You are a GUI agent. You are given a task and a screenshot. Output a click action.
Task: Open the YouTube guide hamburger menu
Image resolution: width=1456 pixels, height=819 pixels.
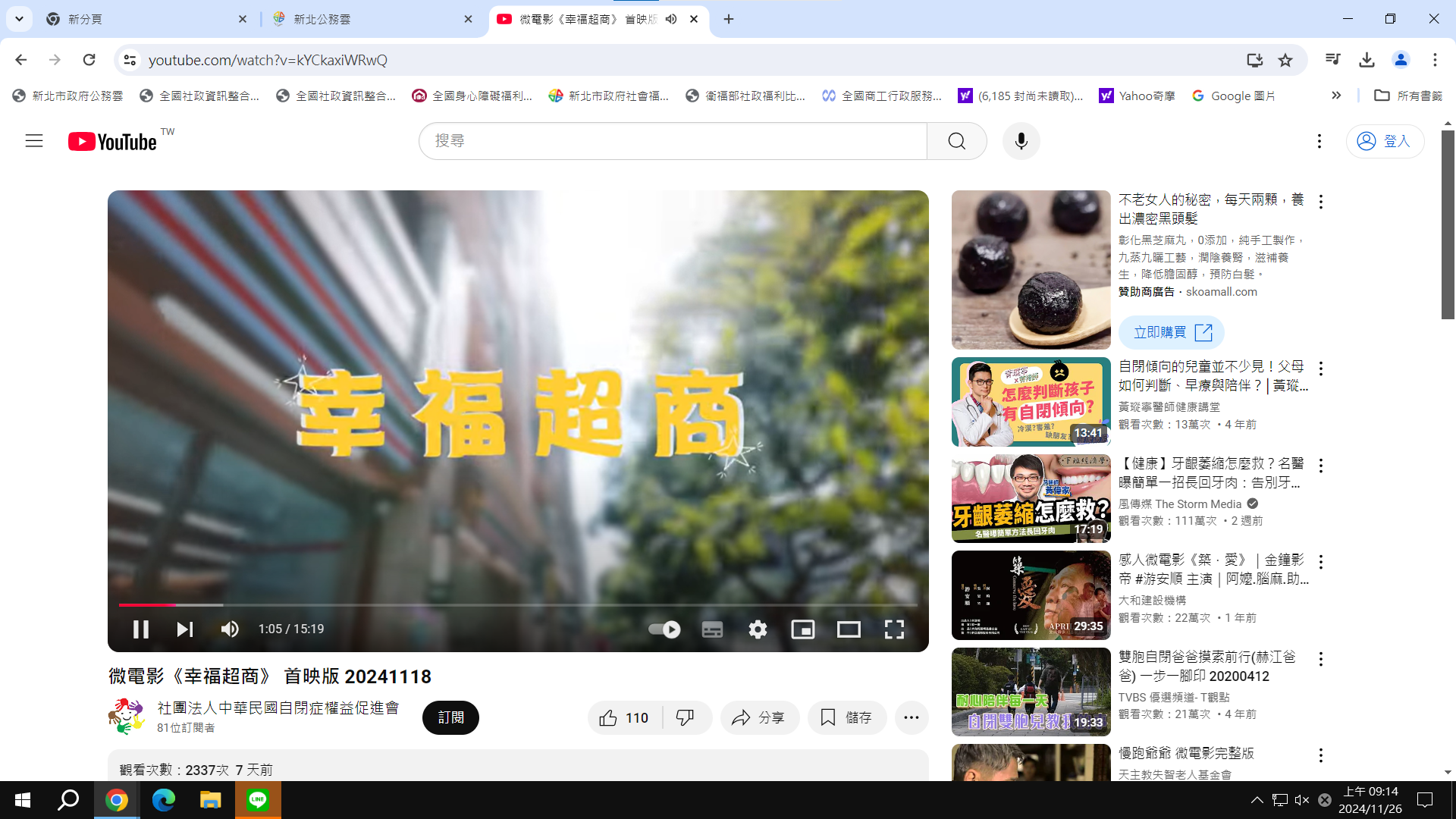(34, 141)
